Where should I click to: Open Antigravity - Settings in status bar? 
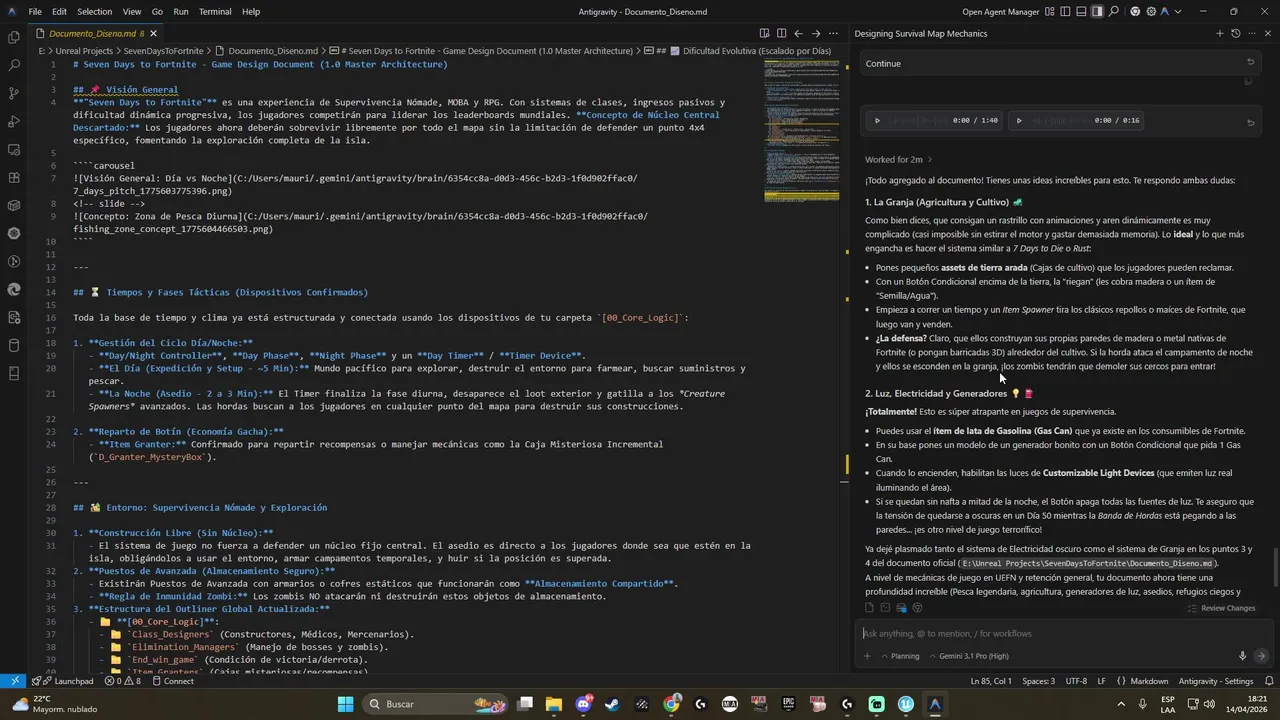(1215, 681)
